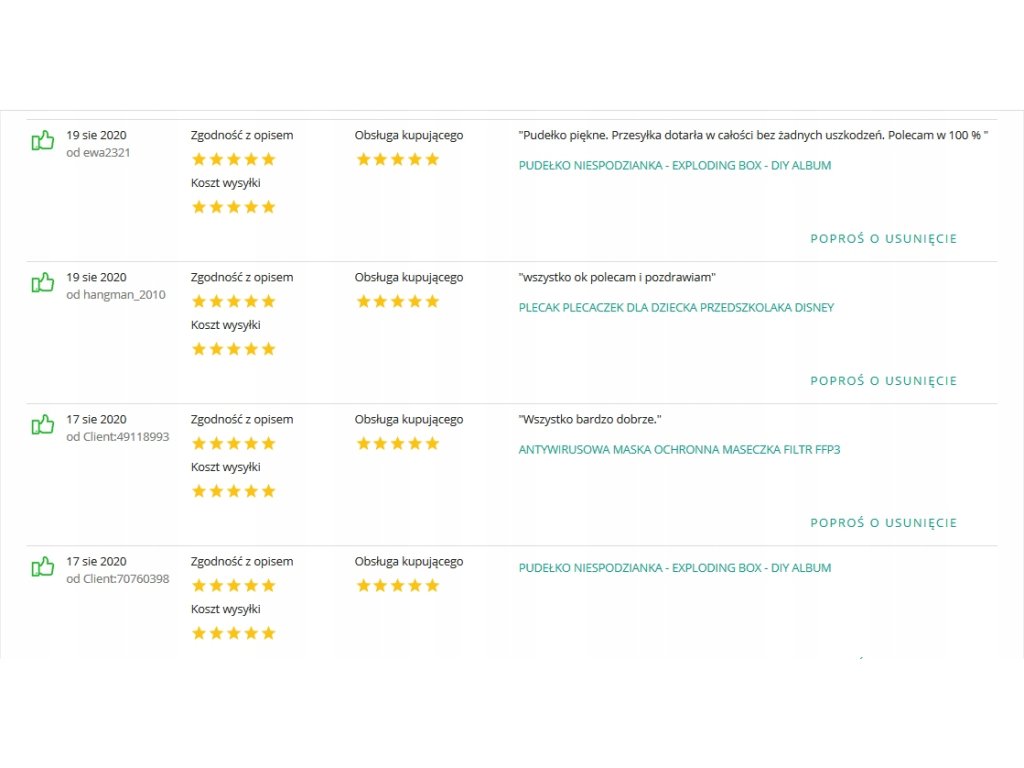This screenshot has width=1024, height=768.
Task: Click the "Wszystko bardzo dobrze." comment text
Action: point(590,420)
